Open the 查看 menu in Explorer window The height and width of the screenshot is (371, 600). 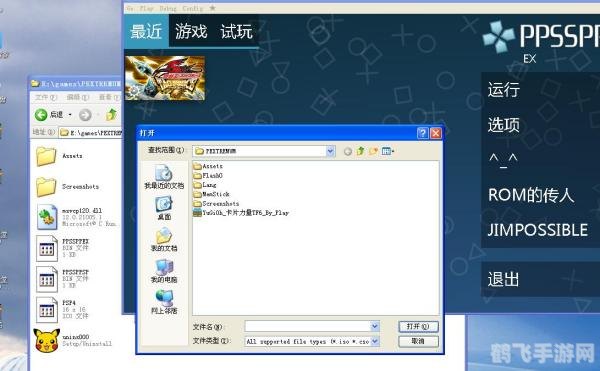[109, 98]
